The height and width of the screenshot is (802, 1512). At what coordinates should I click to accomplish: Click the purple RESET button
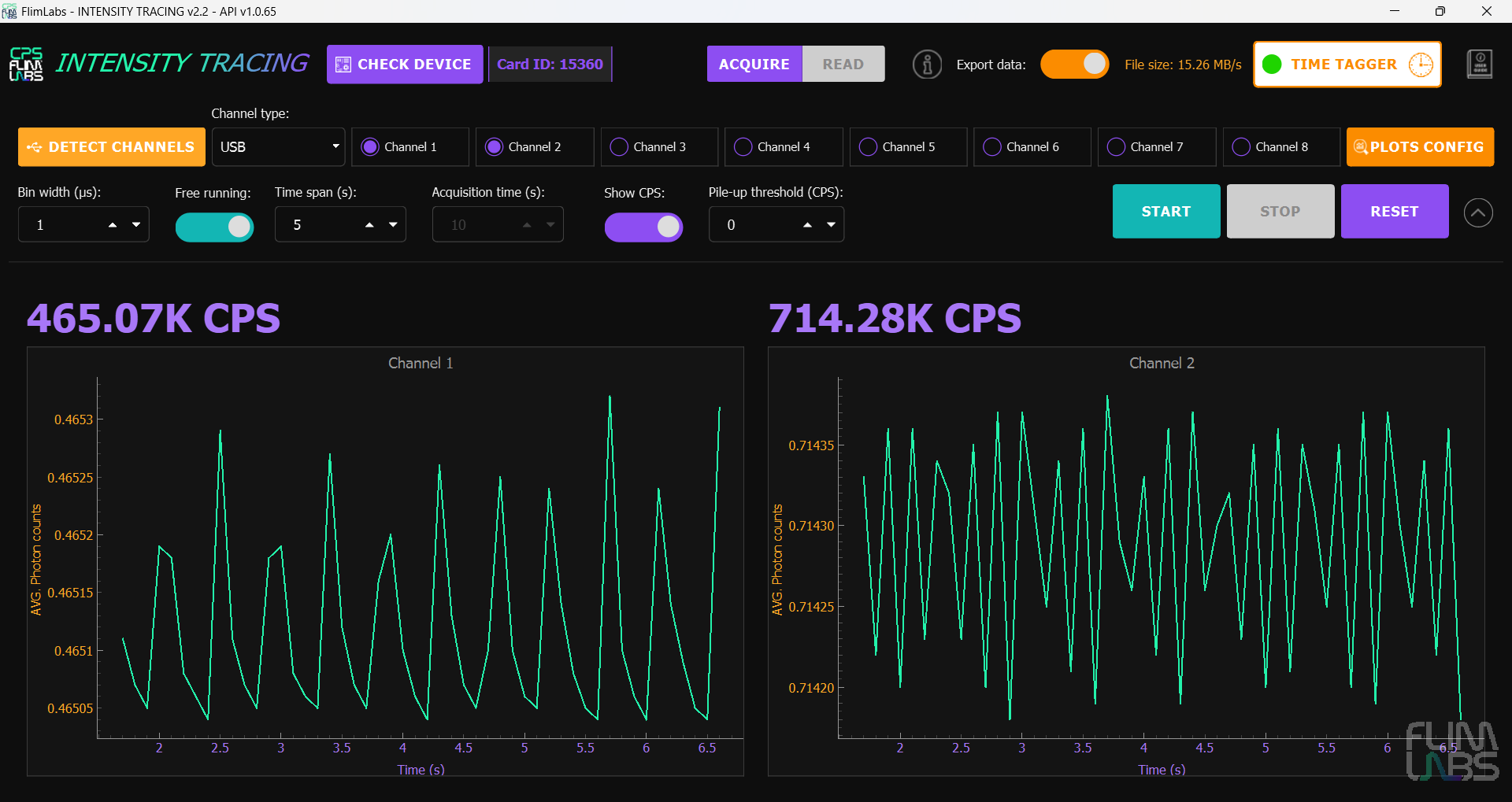click(1395, 211)
